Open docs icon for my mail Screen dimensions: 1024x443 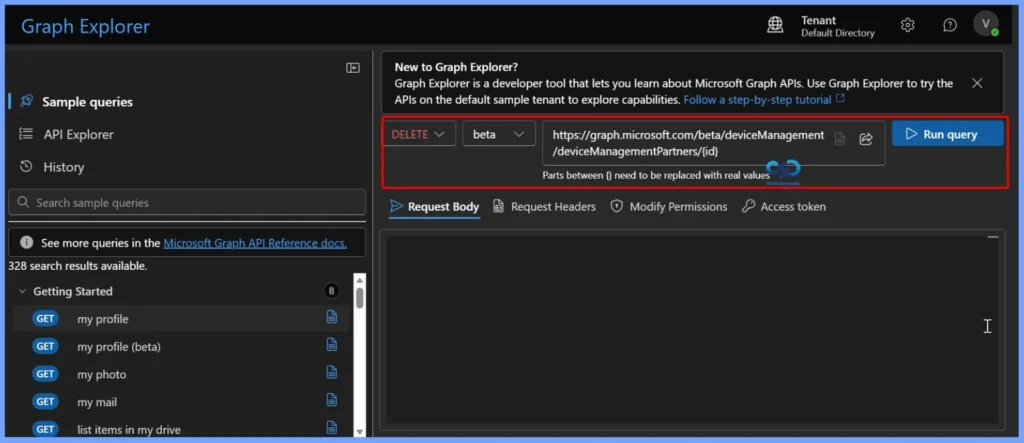click(x=332, y=400)
